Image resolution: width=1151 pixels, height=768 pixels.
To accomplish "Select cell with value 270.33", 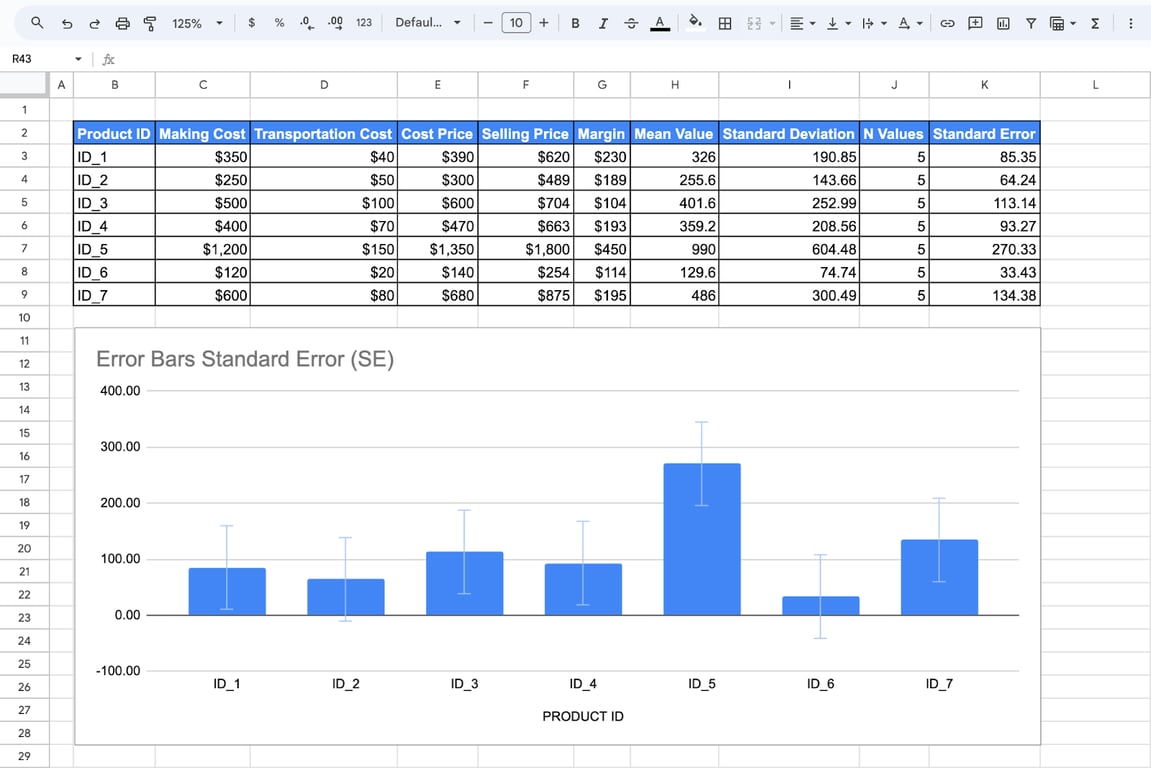I will pyautogui.click(x=984, y=249).
